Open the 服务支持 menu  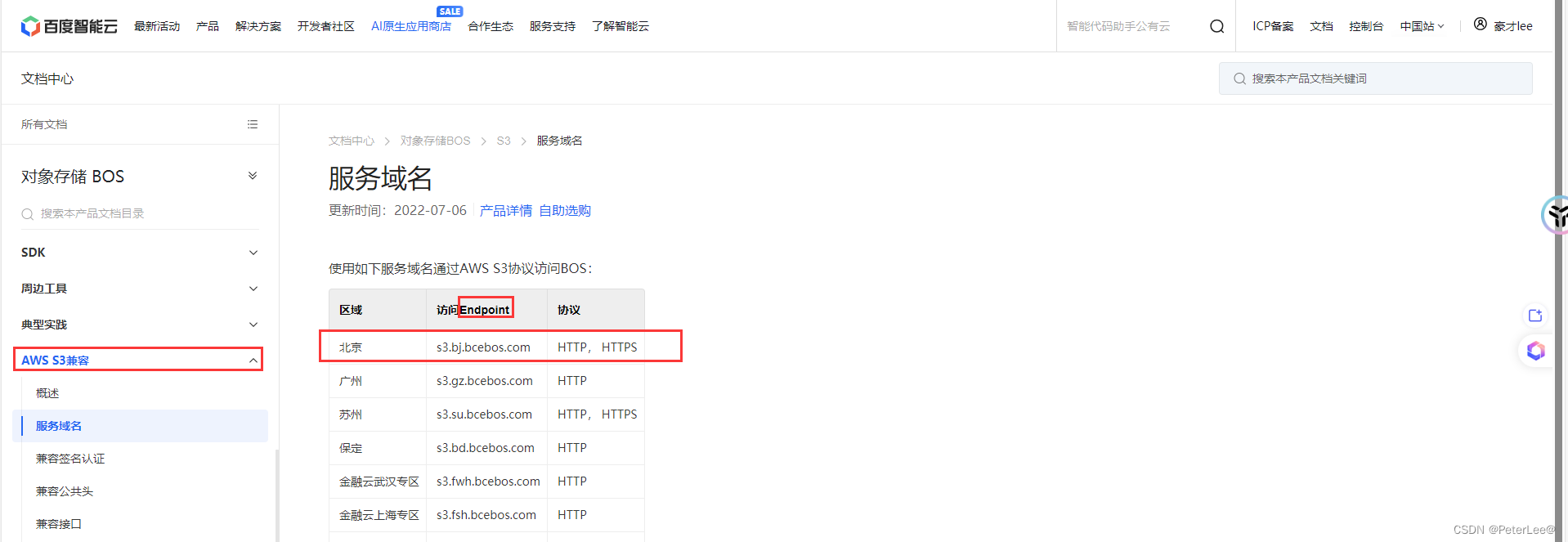[553, 26]
